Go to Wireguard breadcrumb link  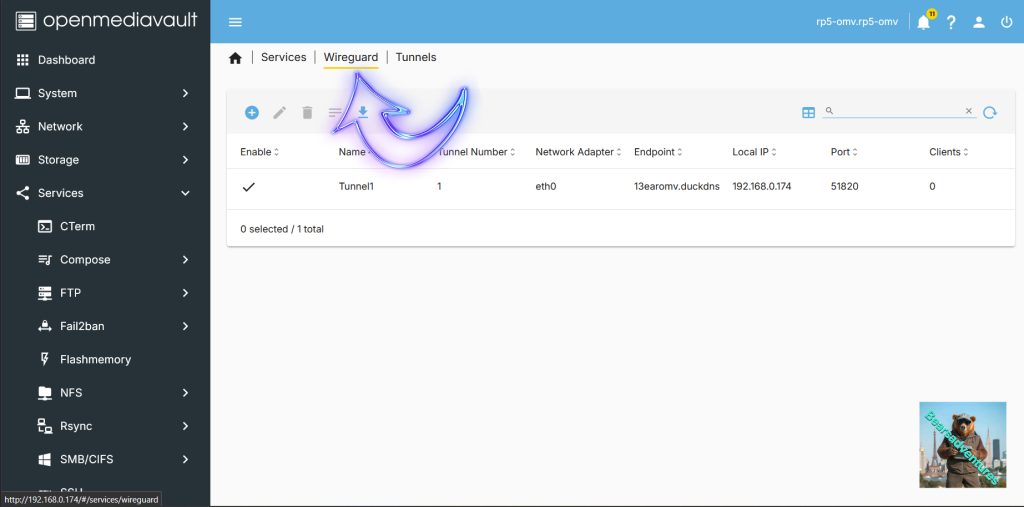(x=351, y=57)
